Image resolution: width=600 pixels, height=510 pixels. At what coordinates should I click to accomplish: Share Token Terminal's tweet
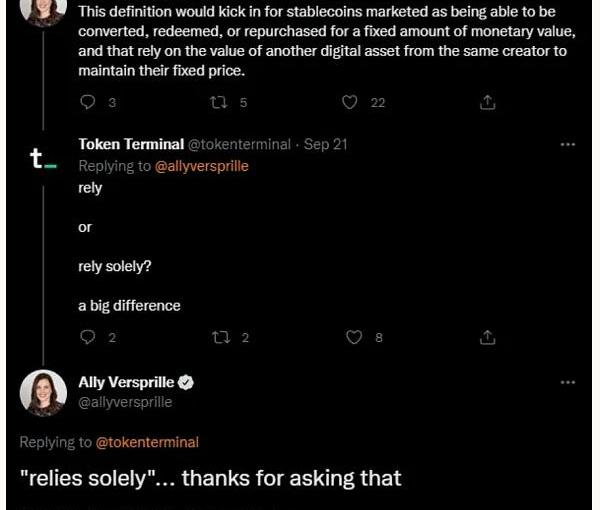click(488, 337)
